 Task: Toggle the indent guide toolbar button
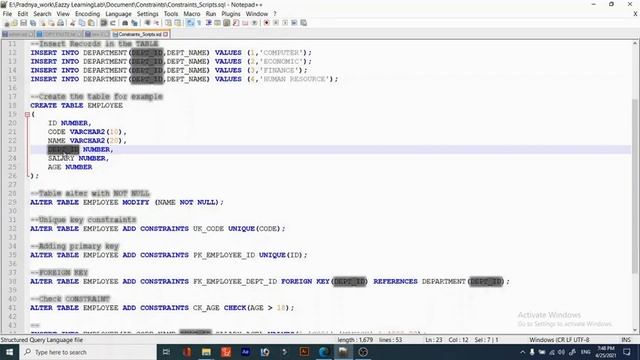(x=209, y=23)
